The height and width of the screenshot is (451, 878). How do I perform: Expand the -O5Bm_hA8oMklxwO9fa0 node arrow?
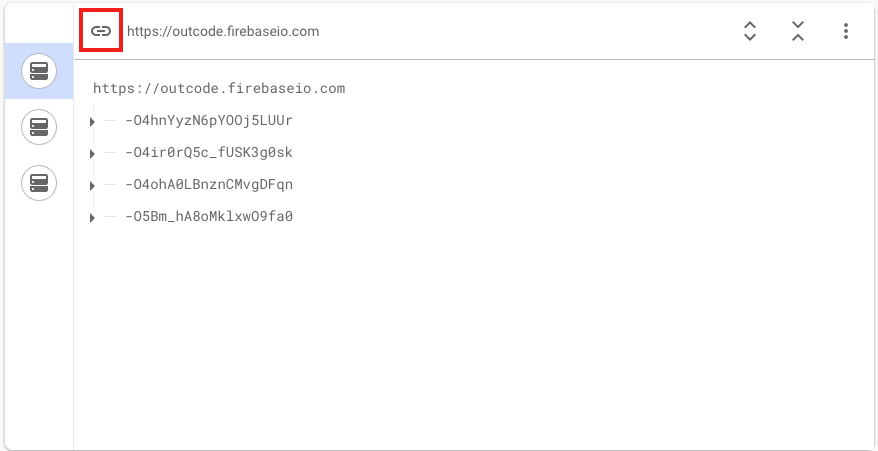coord(92,218)
